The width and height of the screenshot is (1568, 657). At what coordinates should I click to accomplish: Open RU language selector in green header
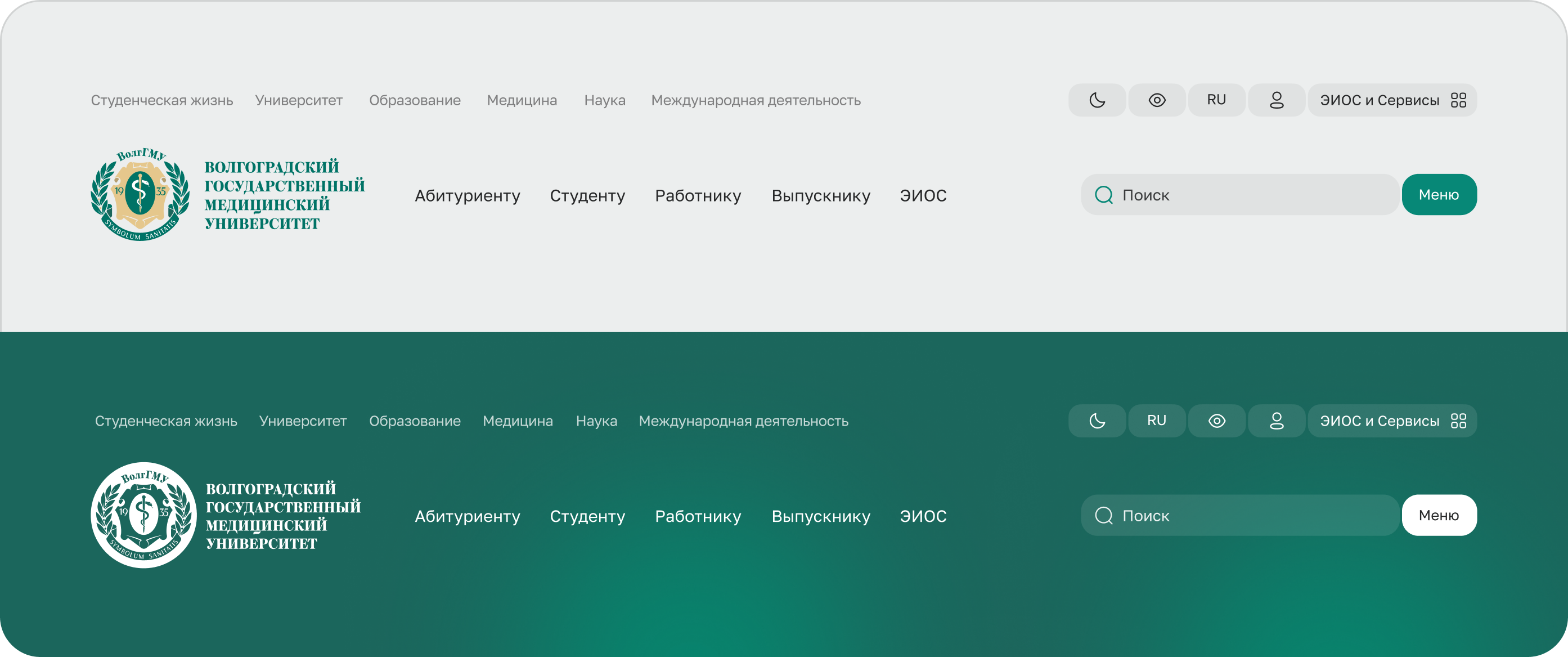tap(1157, 421)
